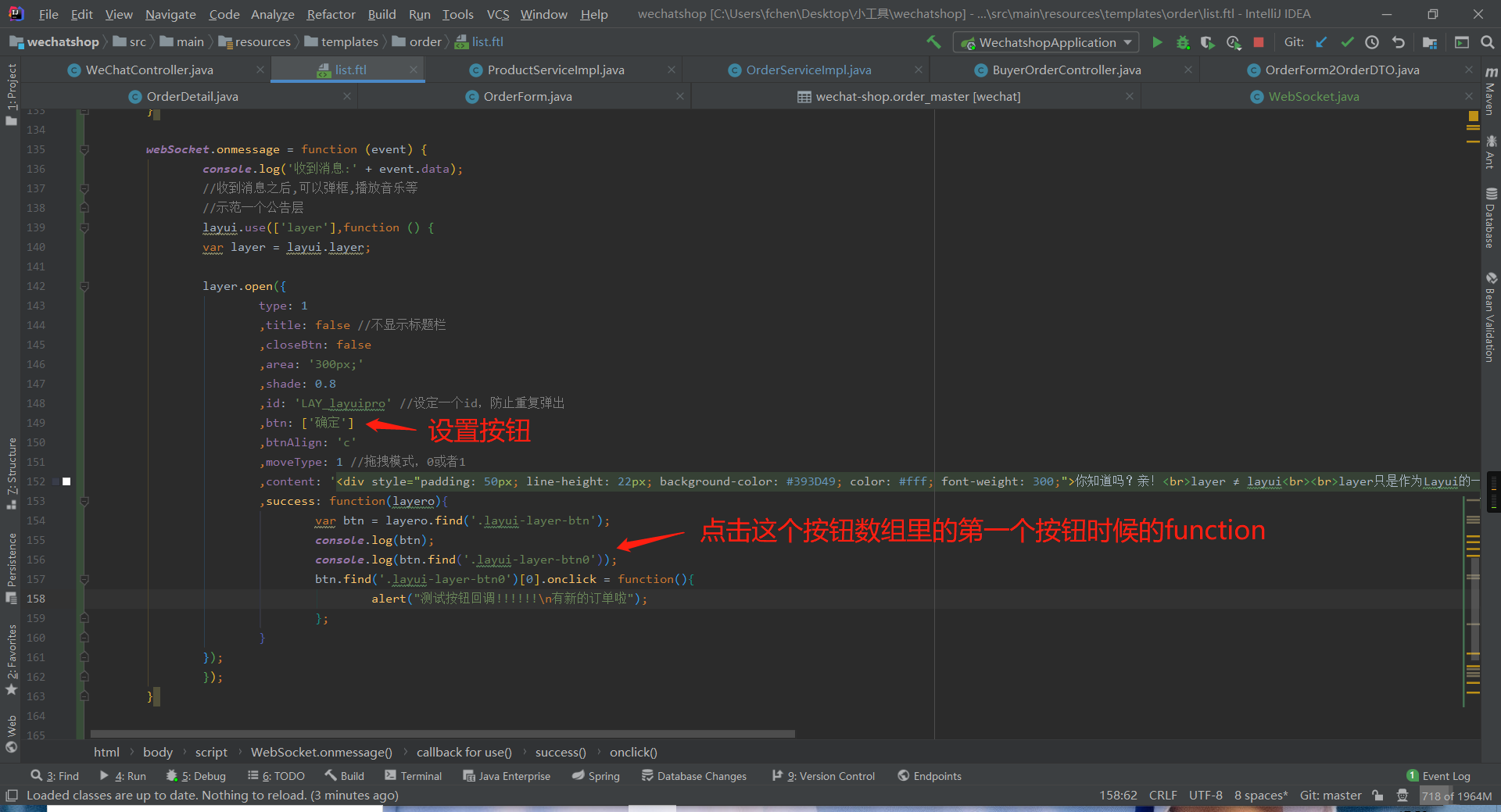Collapse the code fold at line 142
Image resolution: width=1501 pixels, height=812 pixels.
pyautogui.click(x=84, y=286)
